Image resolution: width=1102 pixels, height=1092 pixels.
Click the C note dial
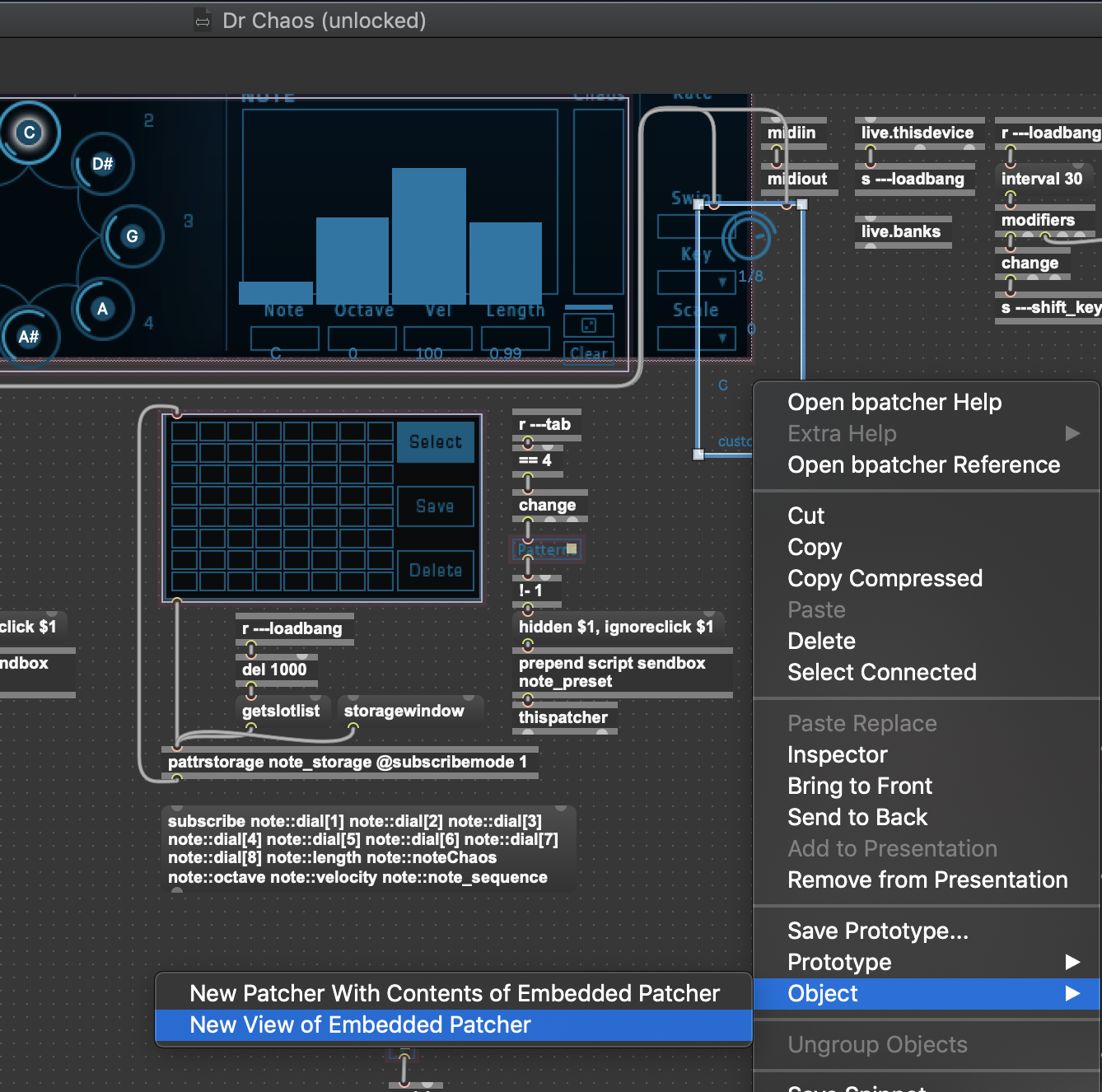30,133
